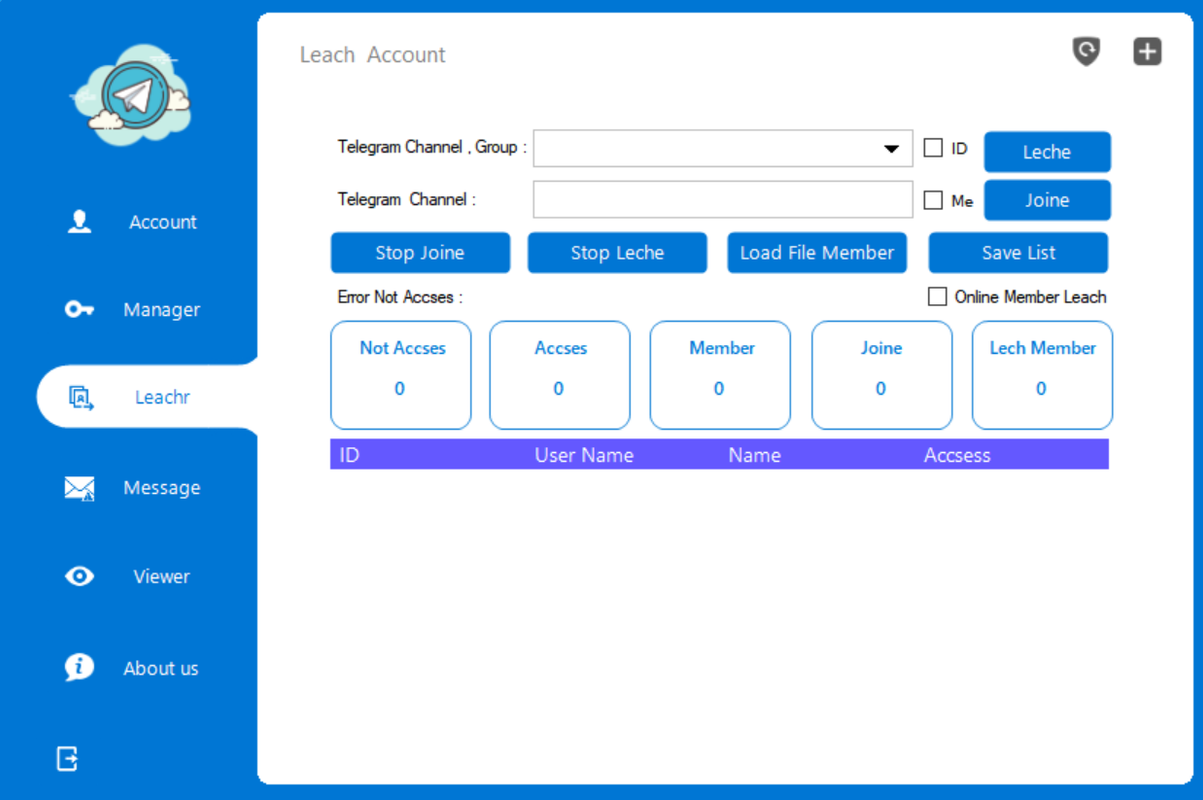
Task: Click the Account person icon
Action: pos(79,222)
